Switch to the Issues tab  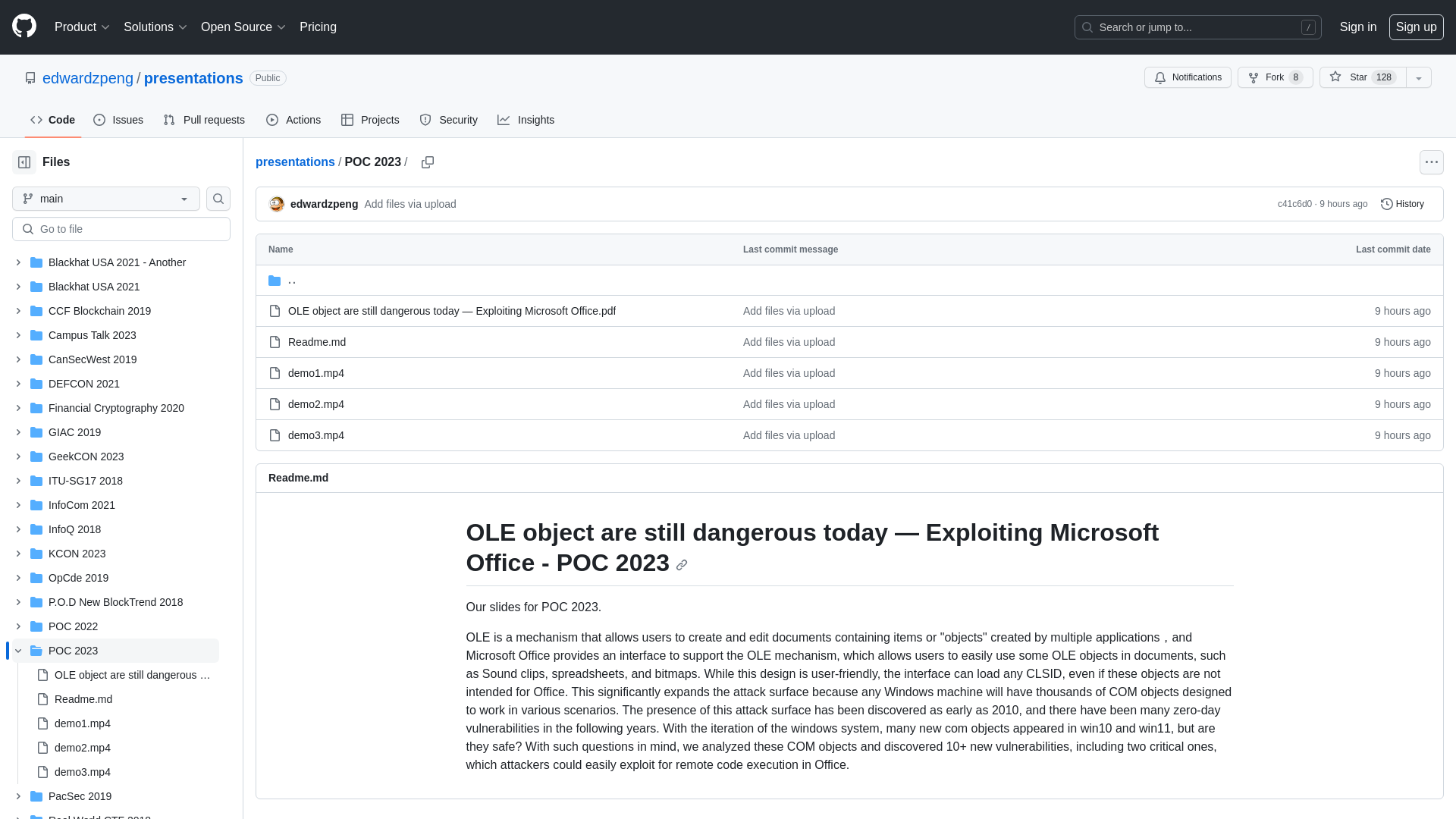[118, 120]
